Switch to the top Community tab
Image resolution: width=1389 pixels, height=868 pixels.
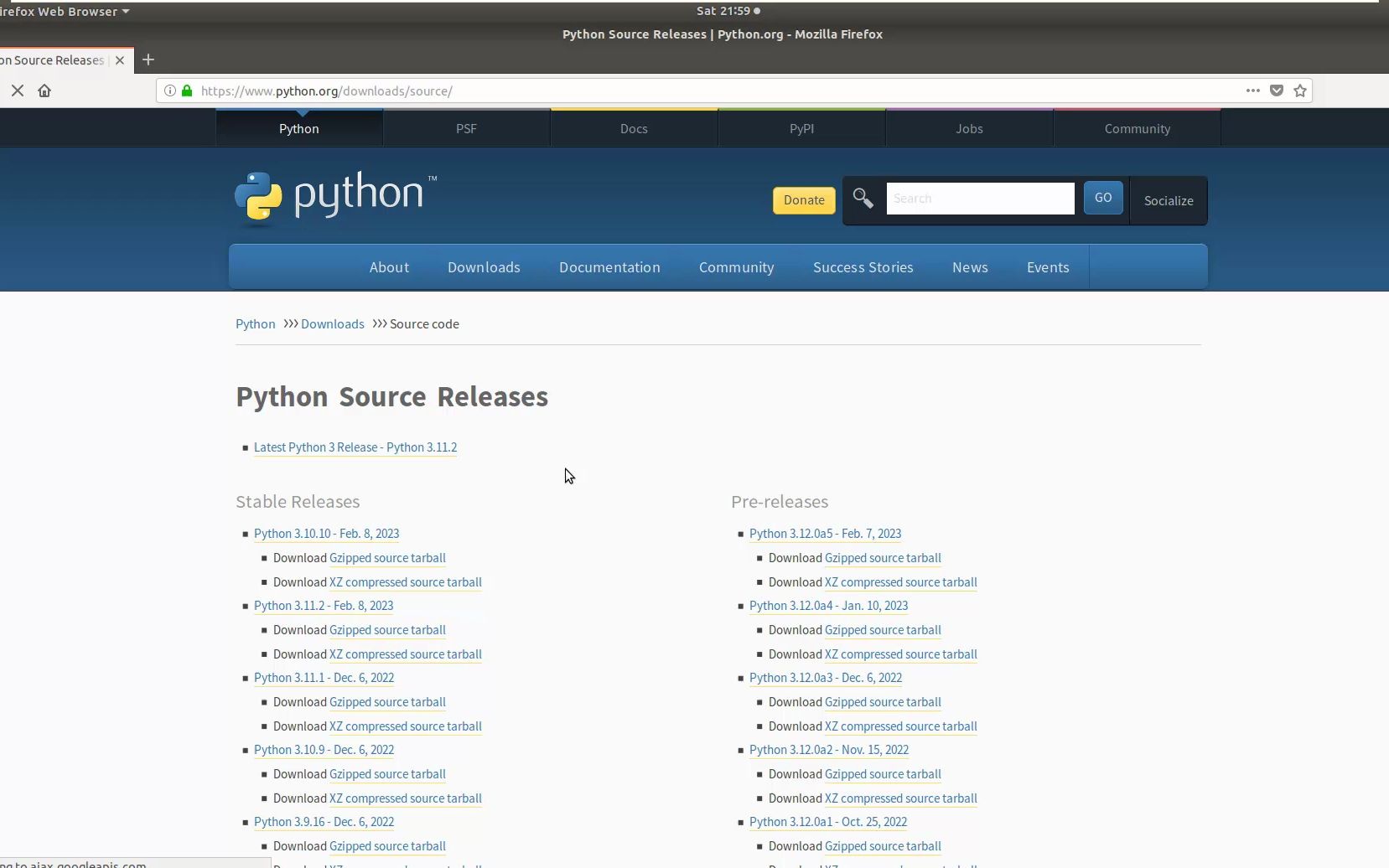[1138, 128]
